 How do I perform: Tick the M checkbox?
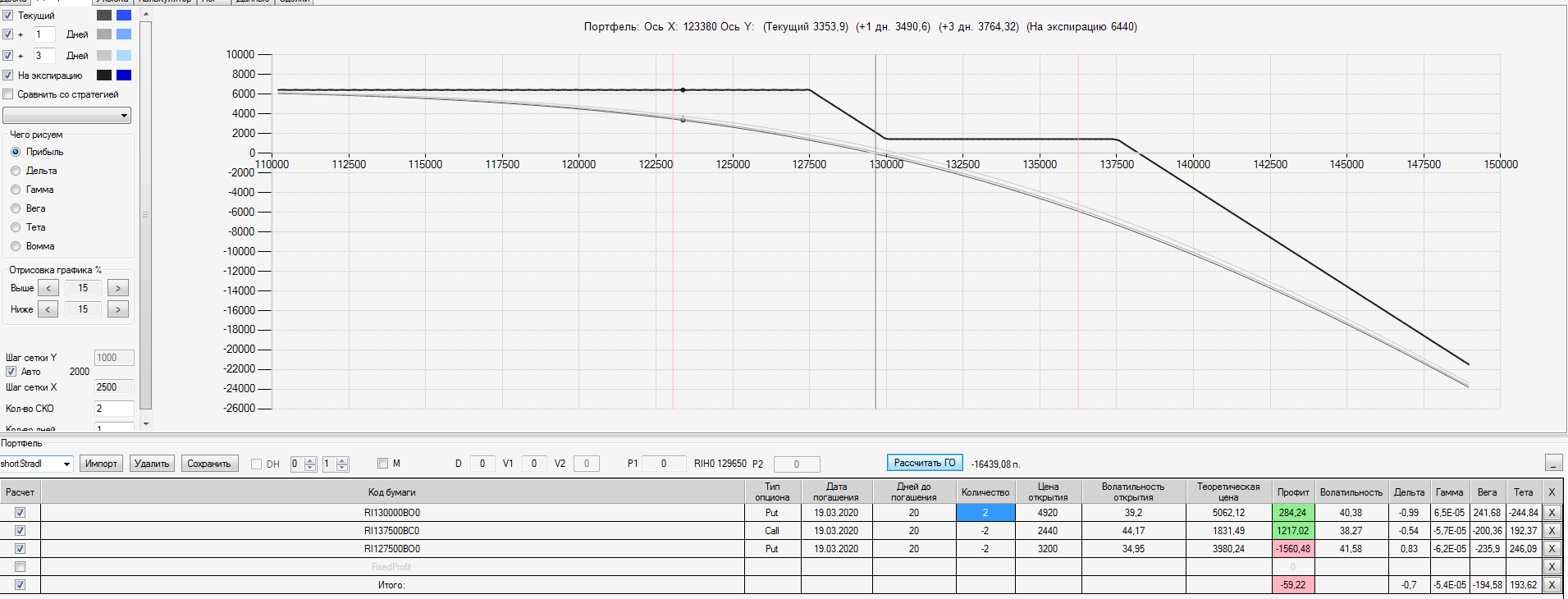tap(382, 464)
